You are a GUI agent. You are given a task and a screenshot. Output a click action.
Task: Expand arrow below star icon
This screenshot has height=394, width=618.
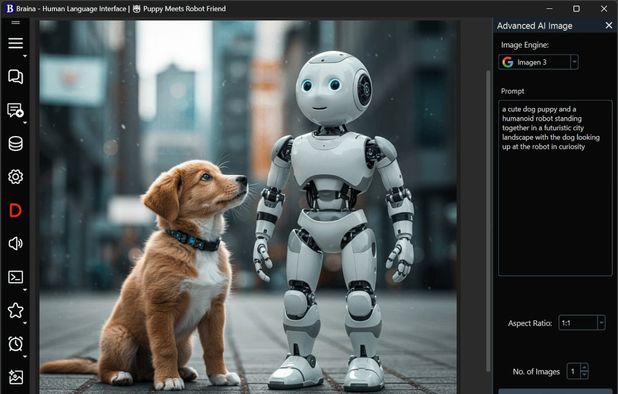[25, 323]
